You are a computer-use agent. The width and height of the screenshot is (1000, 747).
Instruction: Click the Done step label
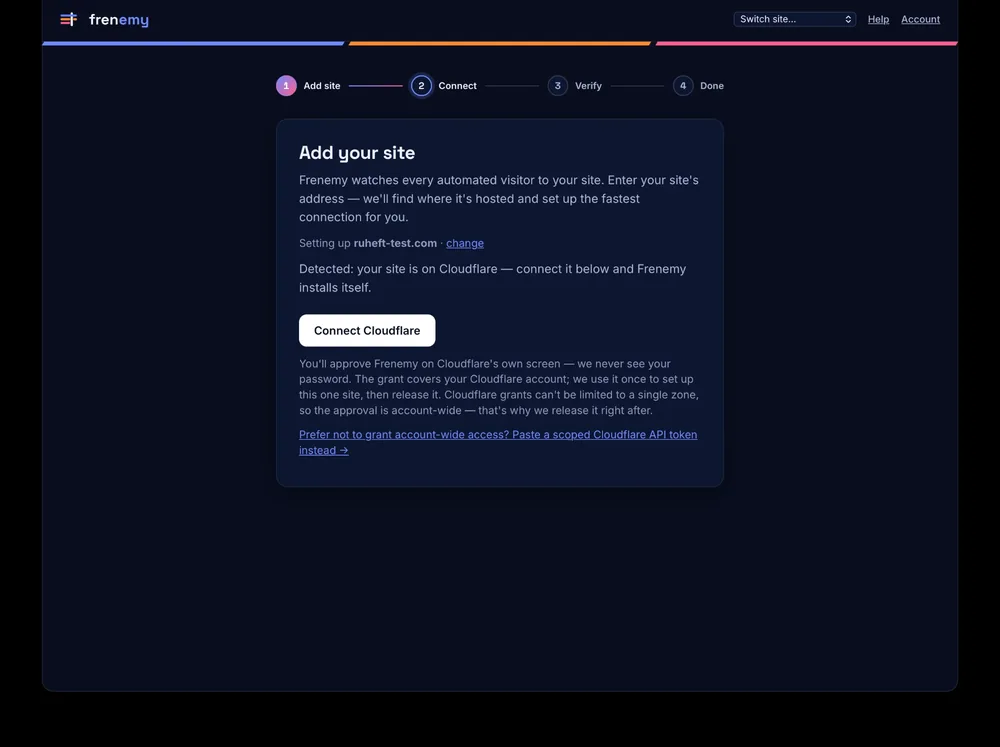(712, 85)
